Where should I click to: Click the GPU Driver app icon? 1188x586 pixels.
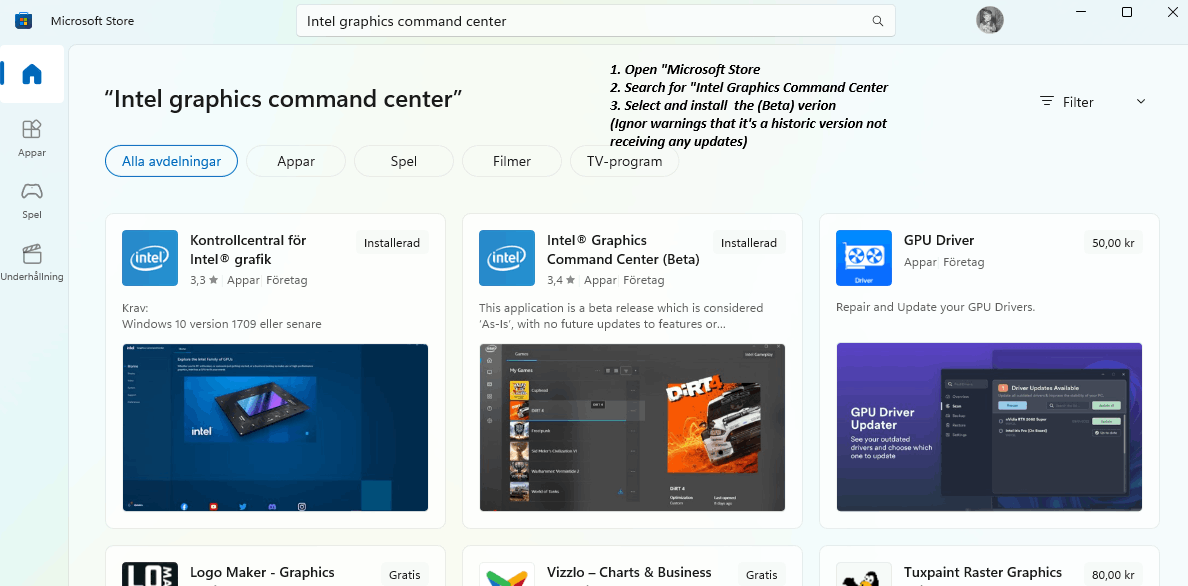864,258
